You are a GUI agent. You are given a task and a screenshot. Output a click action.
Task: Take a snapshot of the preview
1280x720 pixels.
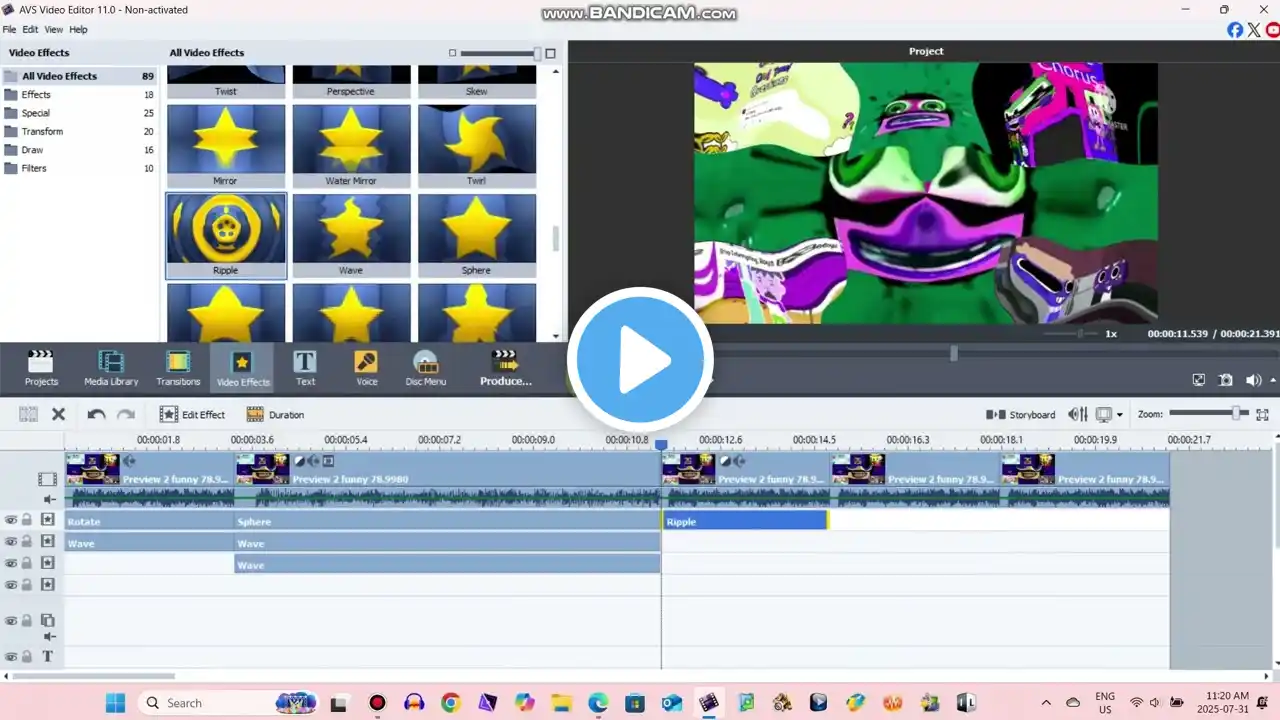(1226, 380)
